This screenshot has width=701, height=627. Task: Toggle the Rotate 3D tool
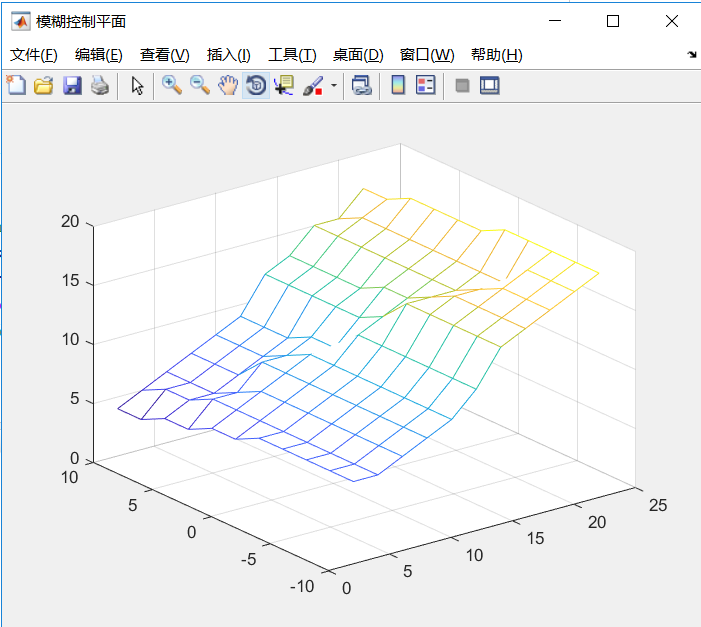tap(256, 85)
